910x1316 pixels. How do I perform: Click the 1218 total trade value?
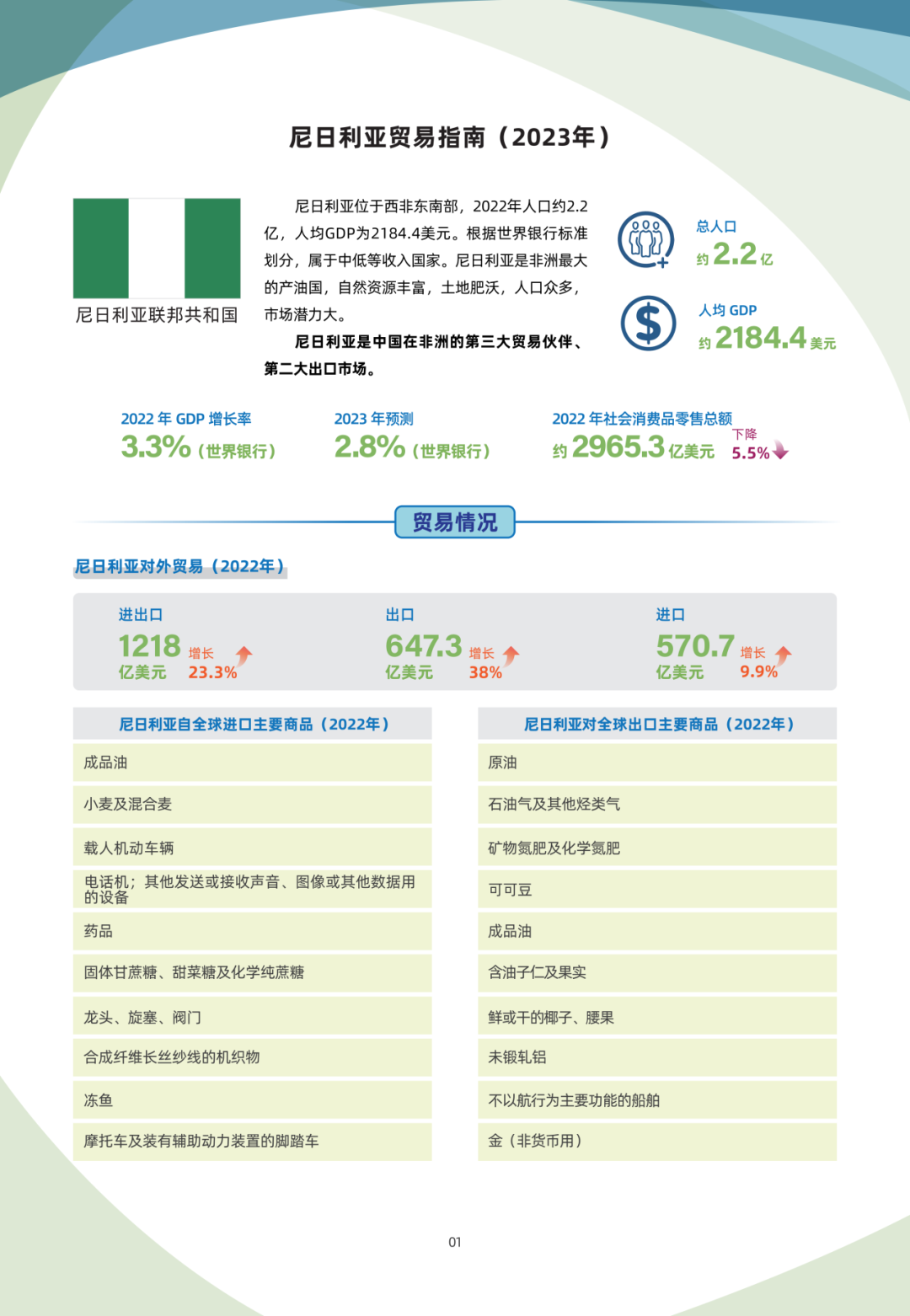click(x=150, y=646)
